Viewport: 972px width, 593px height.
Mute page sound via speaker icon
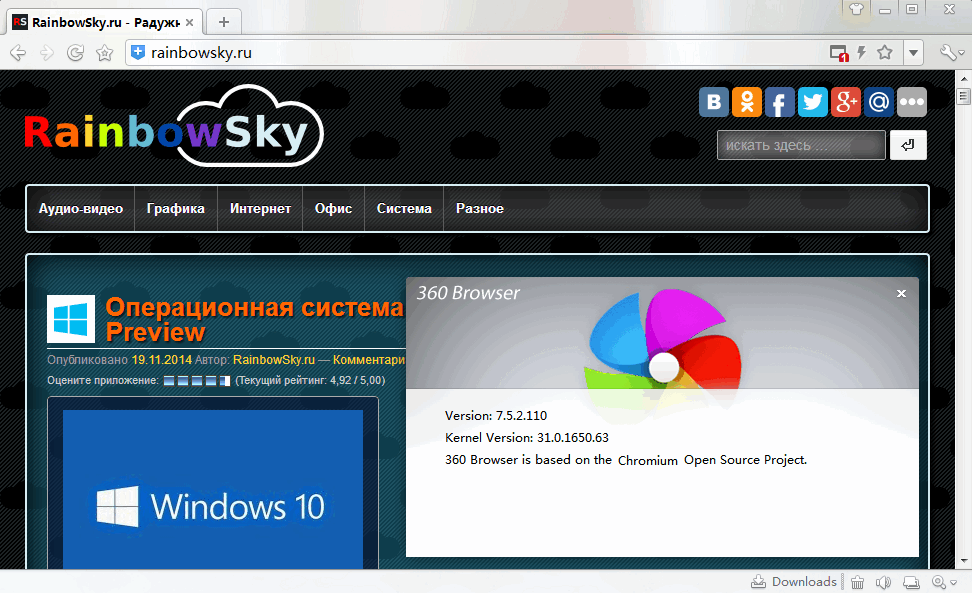pos(883,582)
